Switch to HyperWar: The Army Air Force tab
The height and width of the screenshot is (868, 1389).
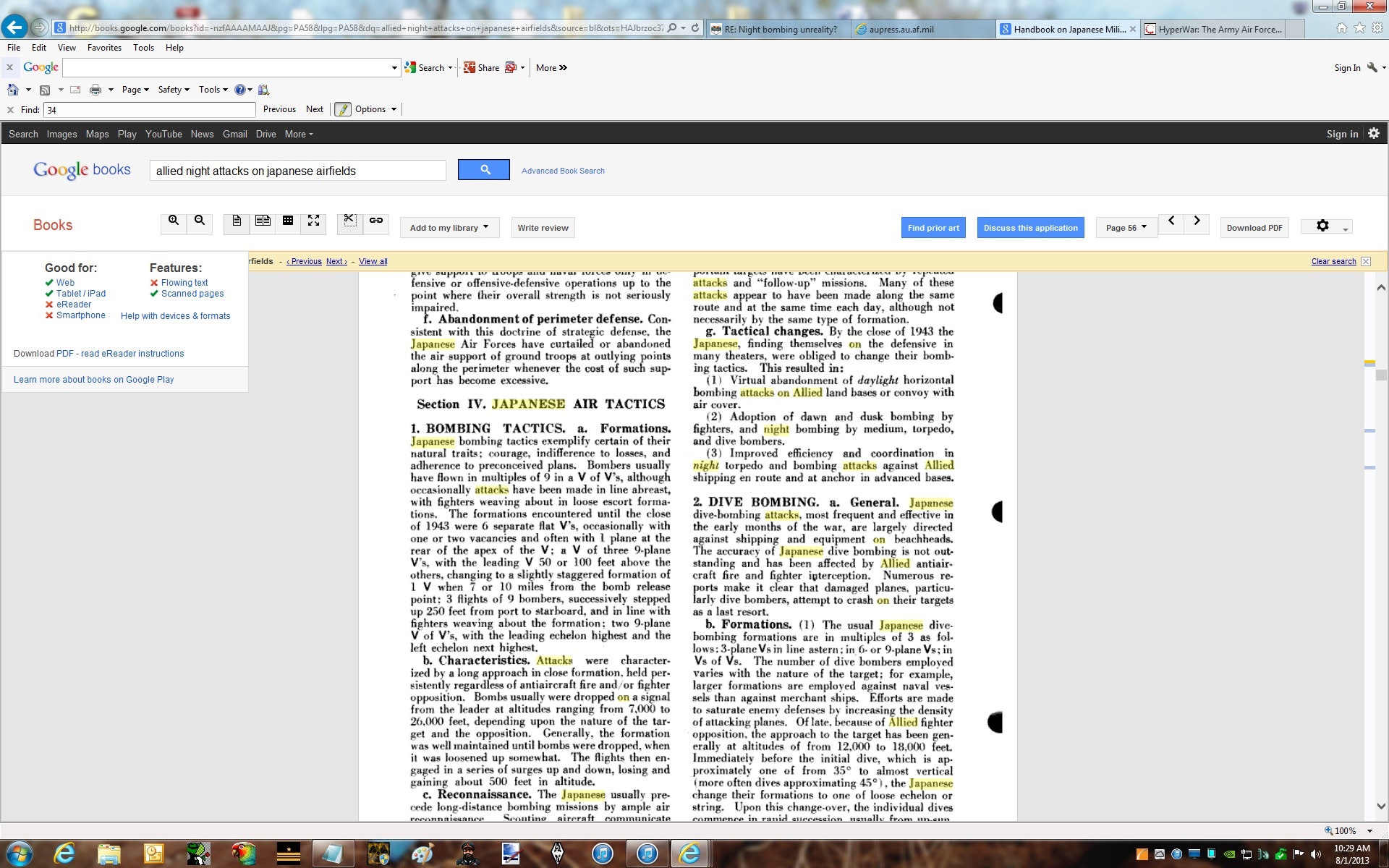point(1220,29)
